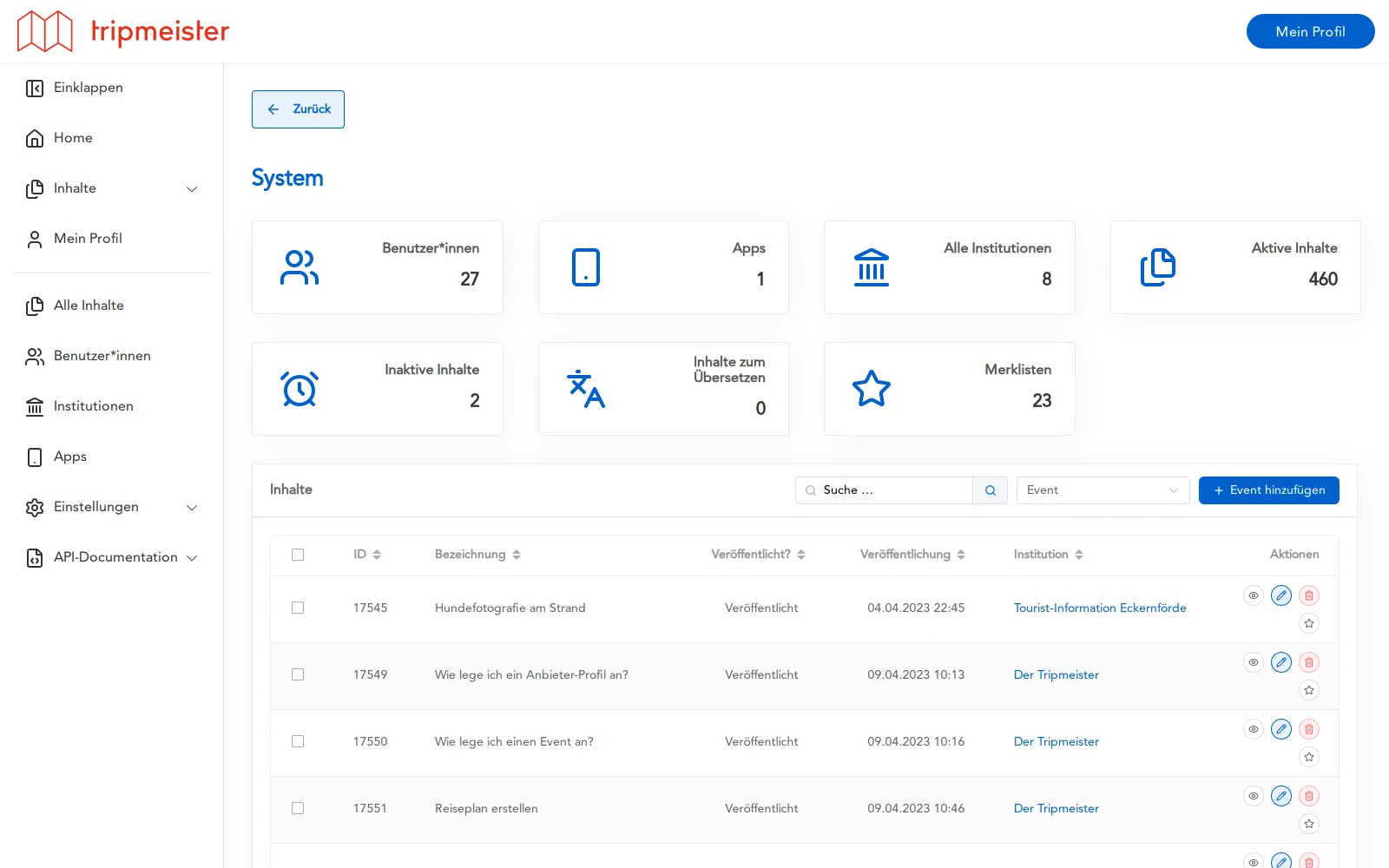Image resolution: width=1389 pixels, height=868 pixels.
Task: Check the box for row 17549
Action: (298, 674)
